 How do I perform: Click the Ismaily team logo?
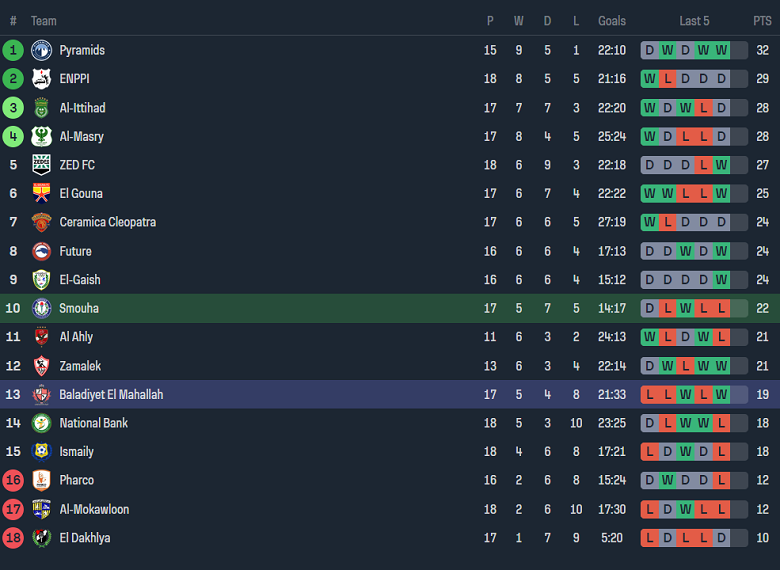[41, 452]
